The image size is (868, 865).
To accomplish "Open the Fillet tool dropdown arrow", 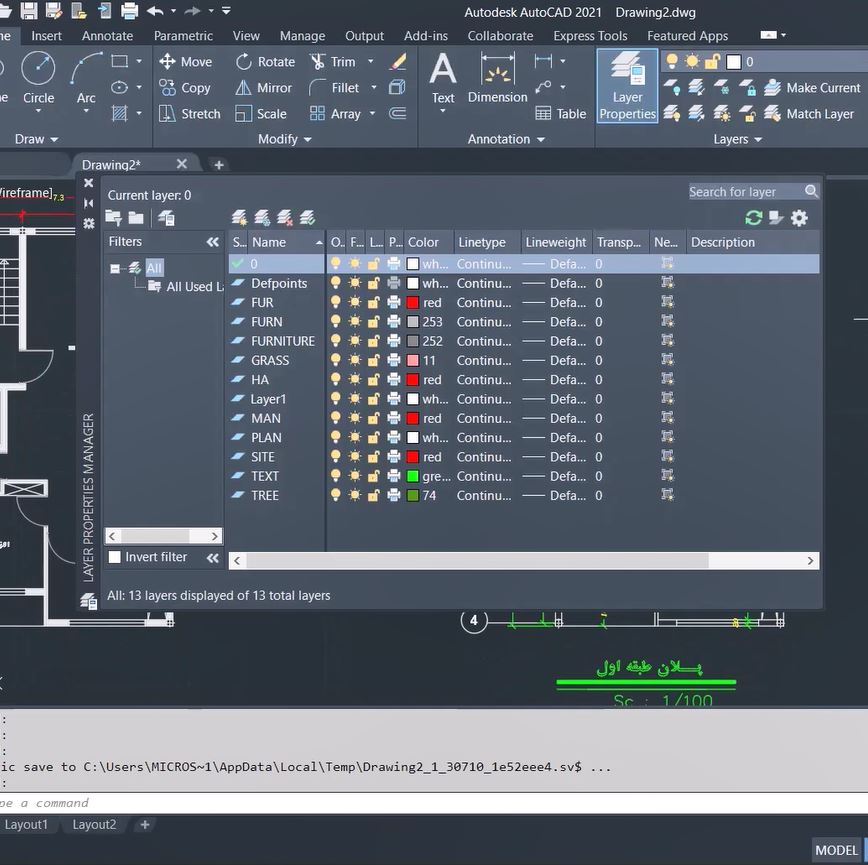I will [x=374, y=87].
